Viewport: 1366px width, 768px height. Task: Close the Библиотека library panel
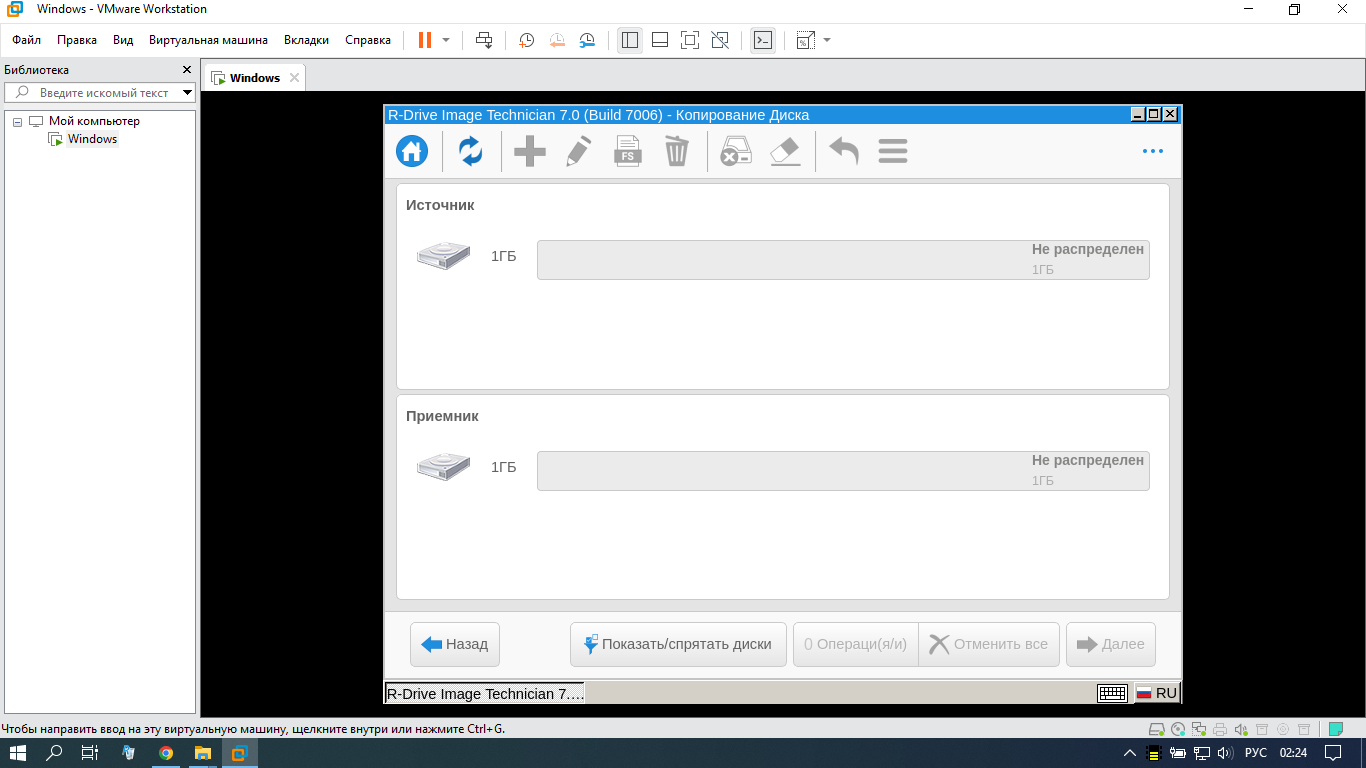(x=186, y=70)
